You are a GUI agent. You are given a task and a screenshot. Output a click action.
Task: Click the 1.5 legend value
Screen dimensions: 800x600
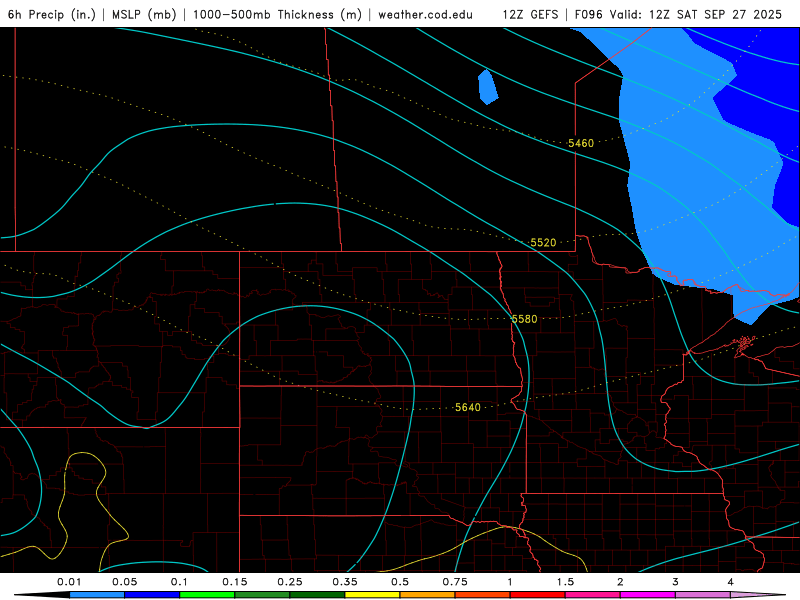point(565,582)
